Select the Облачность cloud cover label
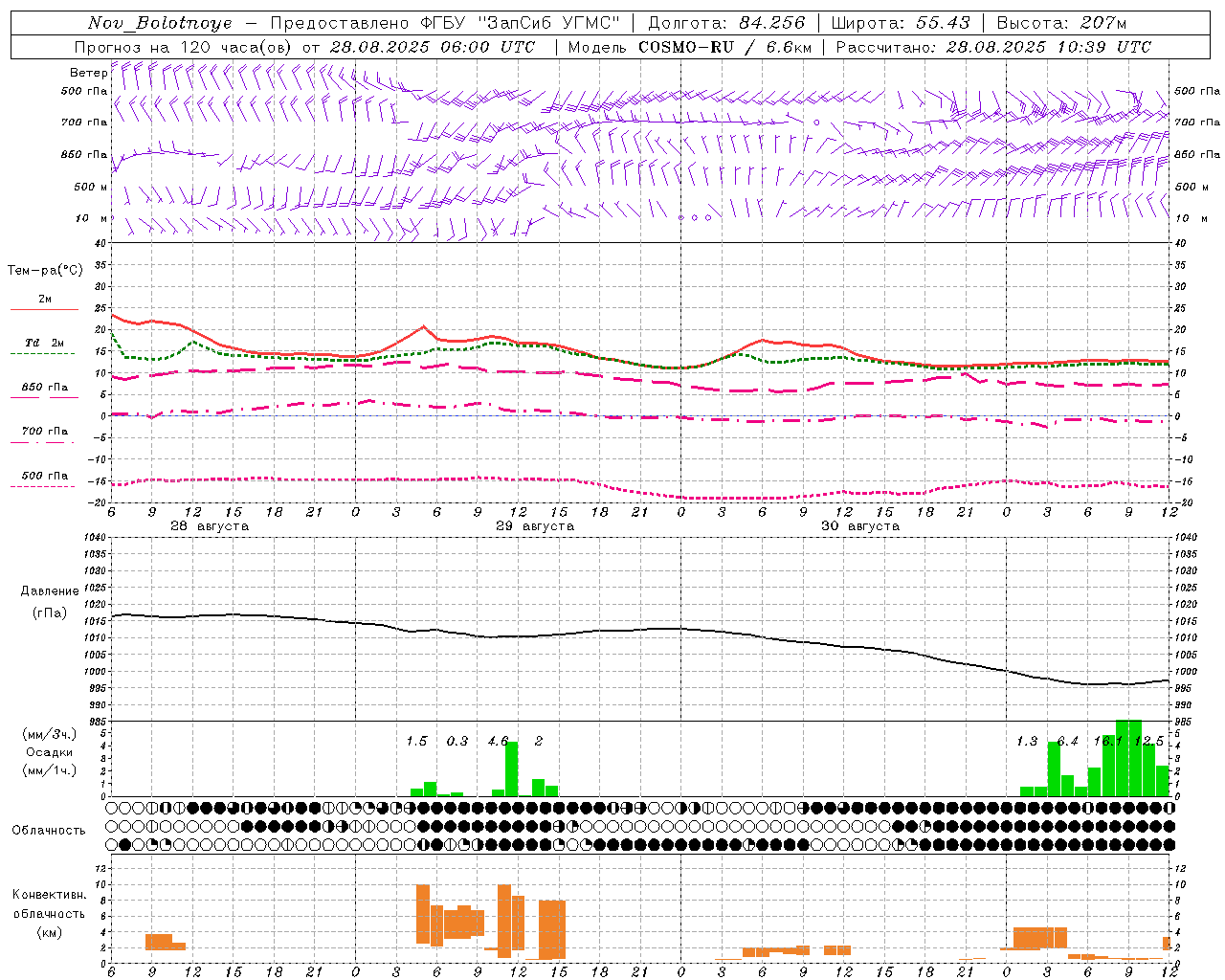 click(x=49, y=831)
